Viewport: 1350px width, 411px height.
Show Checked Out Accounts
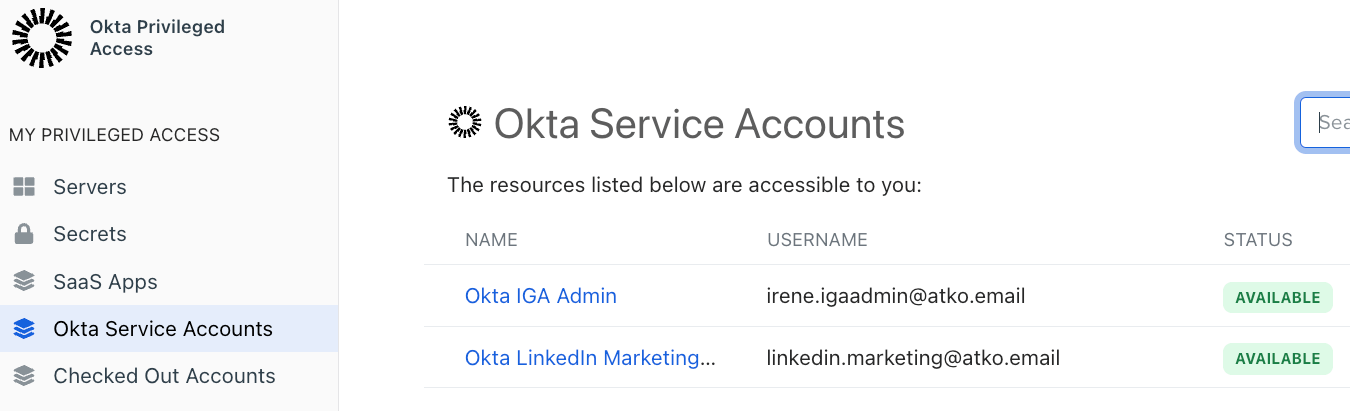tap(164, 376)
